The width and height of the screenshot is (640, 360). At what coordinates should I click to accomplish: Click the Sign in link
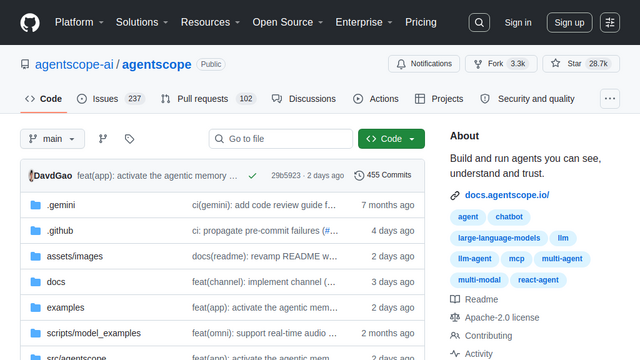tap(518, 22)
